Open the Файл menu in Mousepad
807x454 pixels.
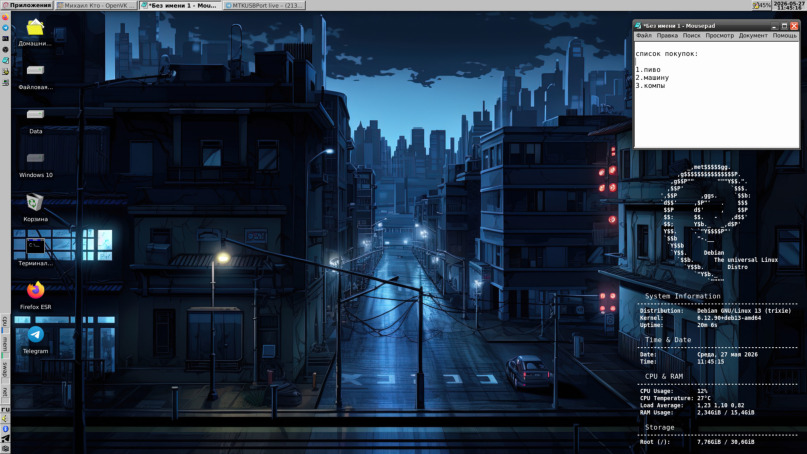click(643, 36)
